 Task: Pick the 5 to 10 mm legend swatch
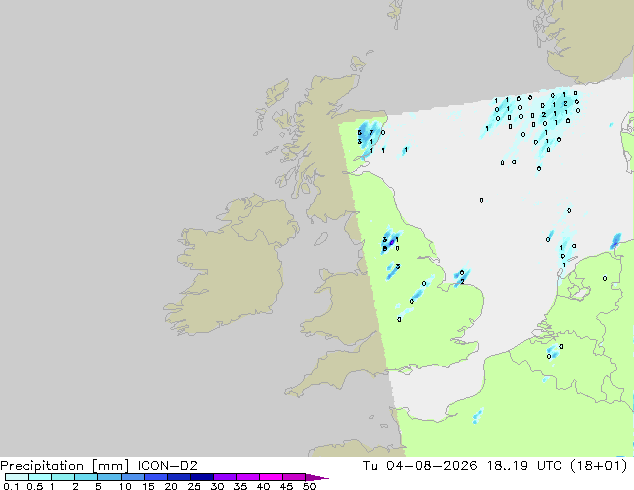pyautogui.click(x=109, y=477)
